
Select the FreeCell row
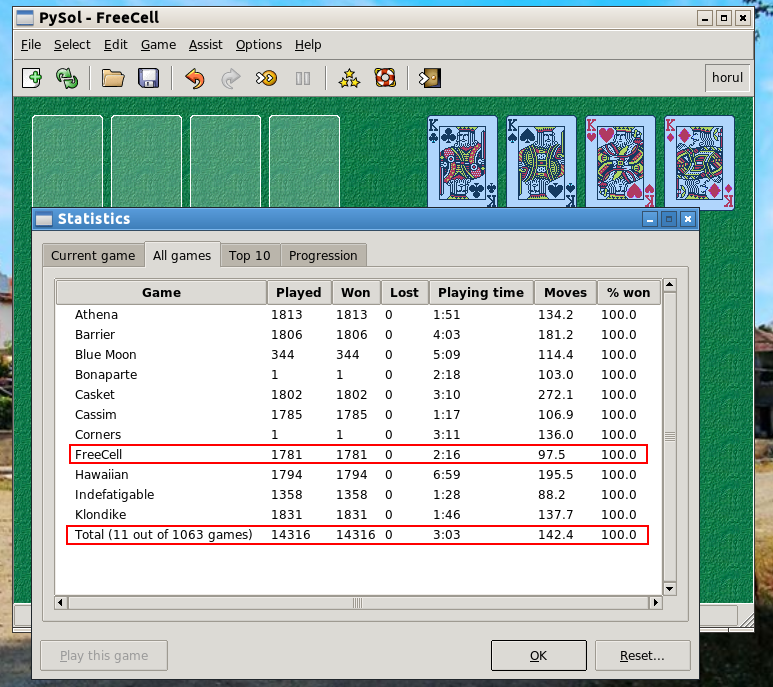pos(358,454)
